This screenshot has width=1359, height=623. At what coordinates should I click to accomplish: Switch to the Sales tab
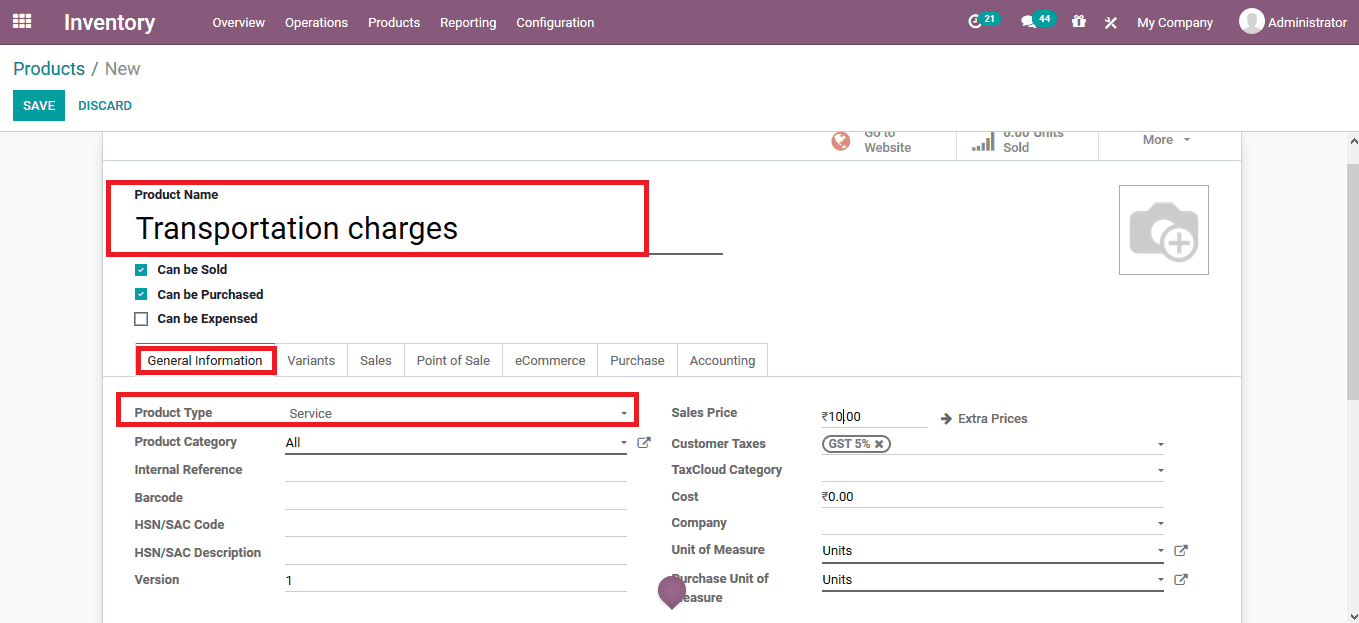coord(376,360)
